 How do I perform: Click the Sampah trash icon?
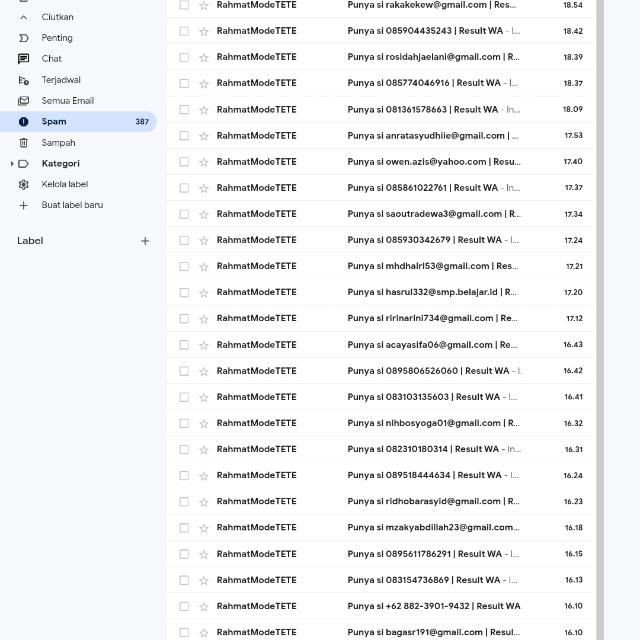coord(24,143)
